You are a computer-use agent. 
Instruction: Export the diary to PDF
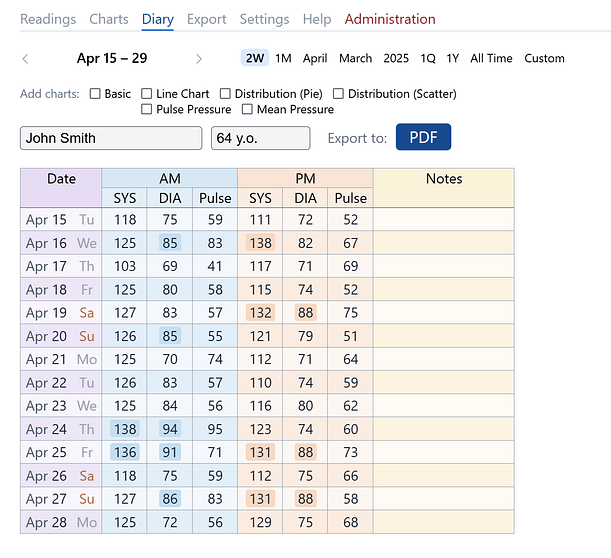coord(423,138)
